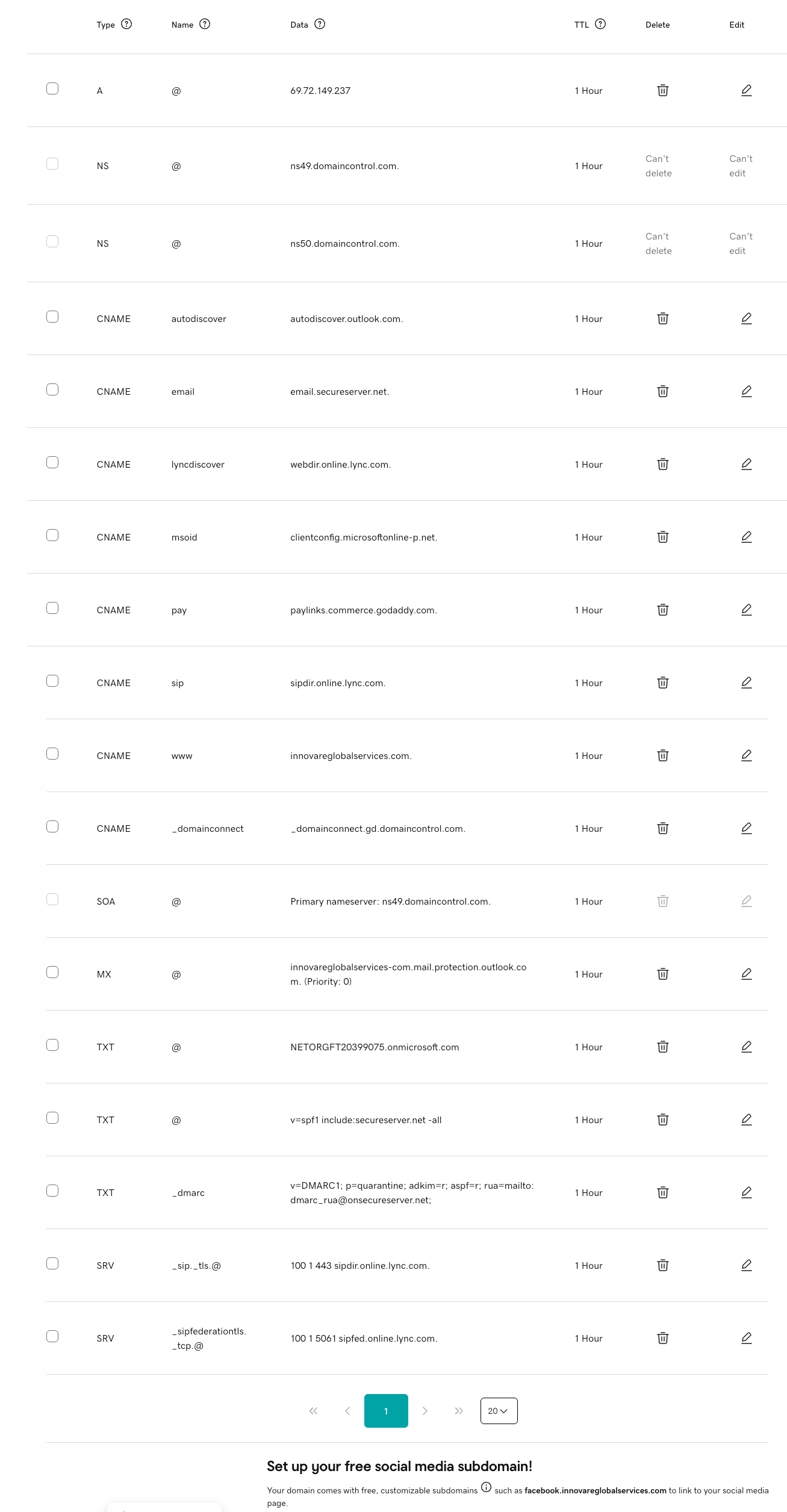Select the A record checkbox
The height and width of the screenshot is (1512, 787).
(x=52, y=88)
